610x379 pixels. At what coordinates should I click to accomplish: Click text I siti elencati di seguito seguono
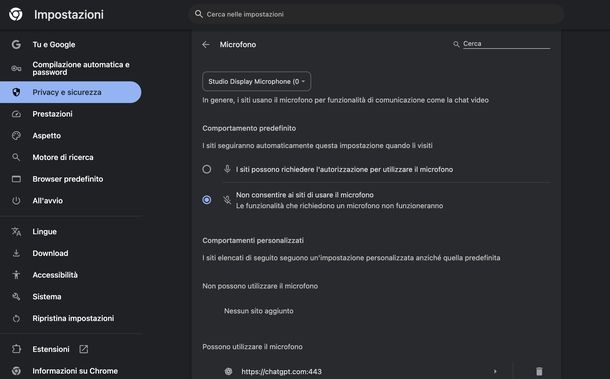(x=351, y=258)
